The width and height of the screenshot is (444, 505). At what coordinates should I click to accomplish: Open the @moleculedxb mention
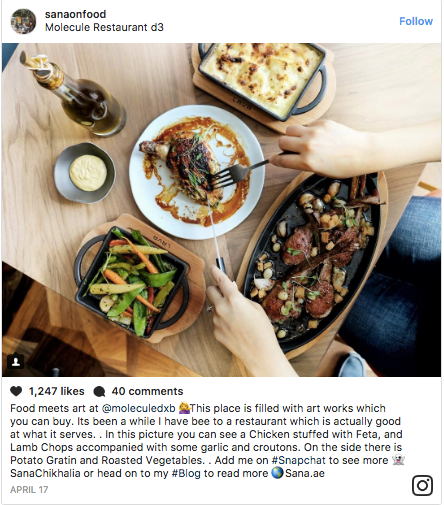click(x=138, y=408)
